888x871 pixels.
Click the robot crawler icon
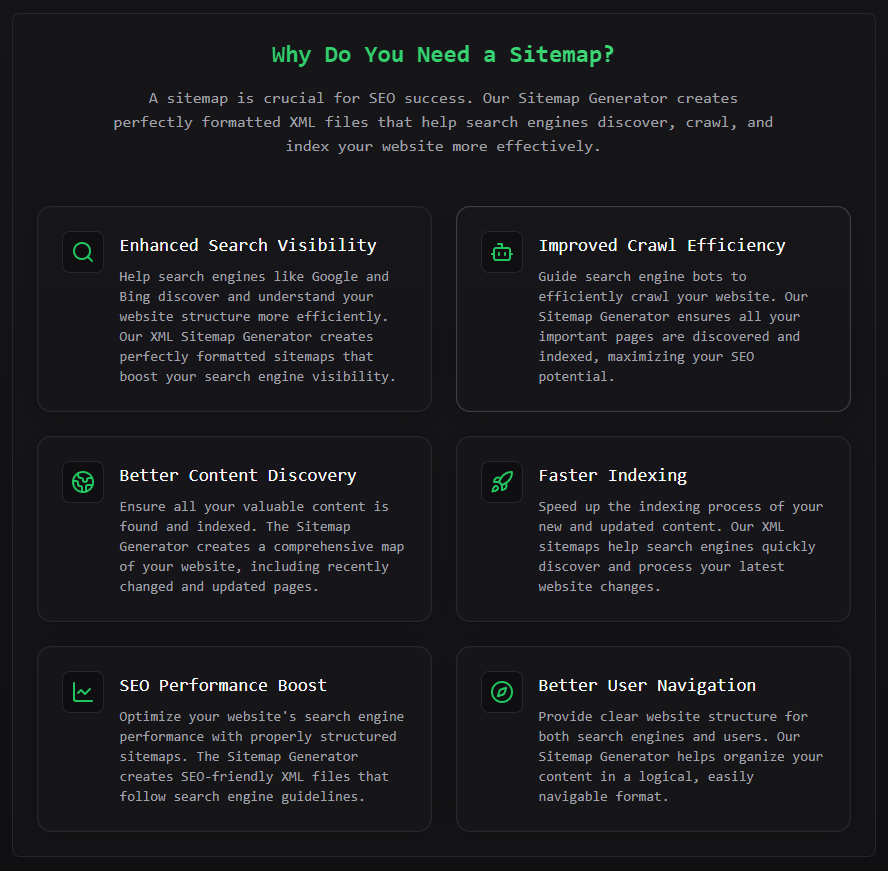[x=502, y=252]
